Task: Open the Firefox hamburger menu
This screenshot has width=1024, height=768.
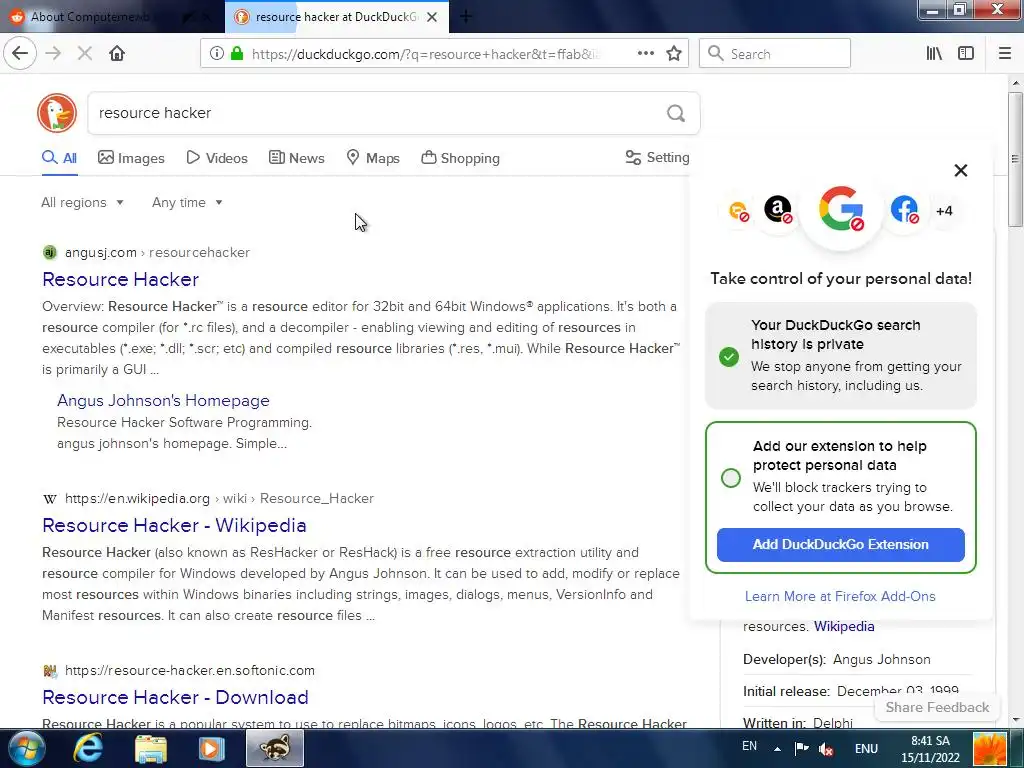Action: (x=1005, y=54)
